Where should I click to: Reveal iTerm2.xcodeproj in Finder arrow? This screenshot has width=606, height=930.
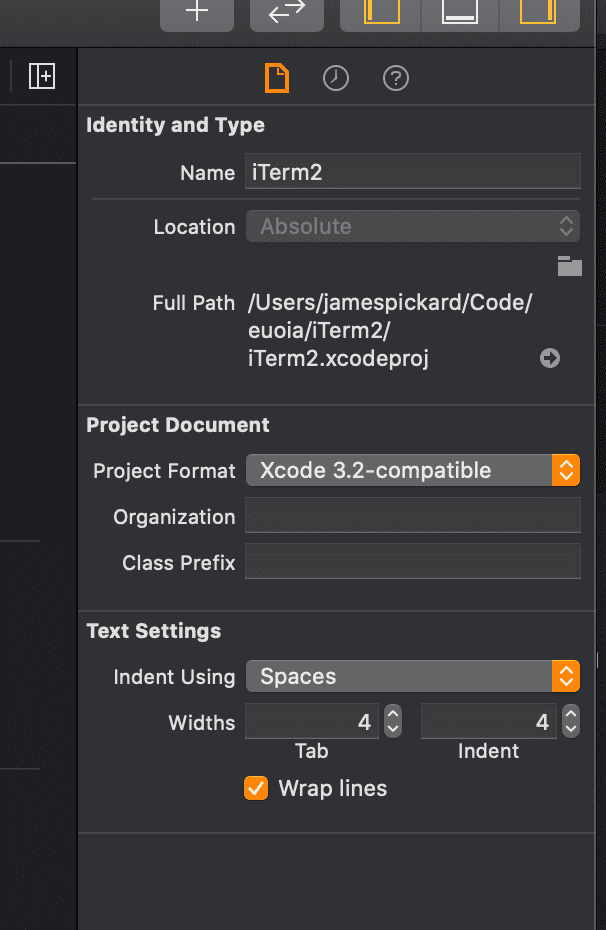click(x=550, y=358)
